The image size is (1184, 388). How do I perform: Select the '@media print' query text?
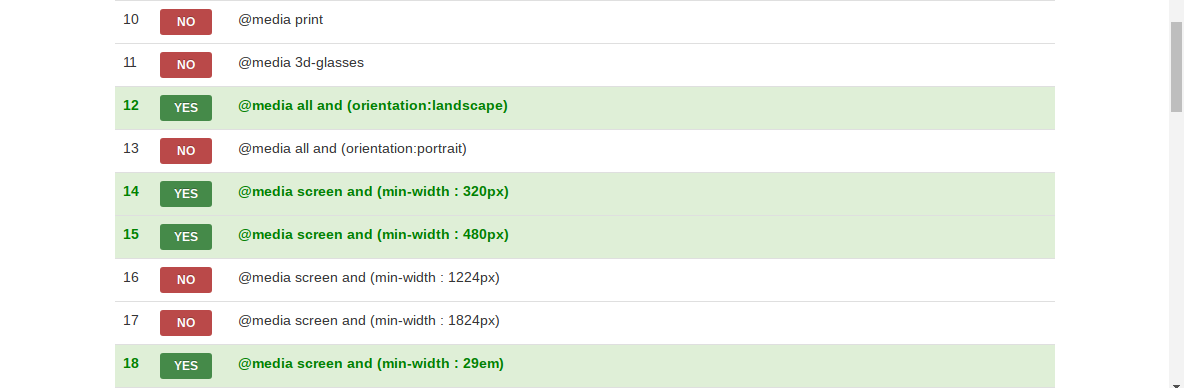[x=280, y=20]
